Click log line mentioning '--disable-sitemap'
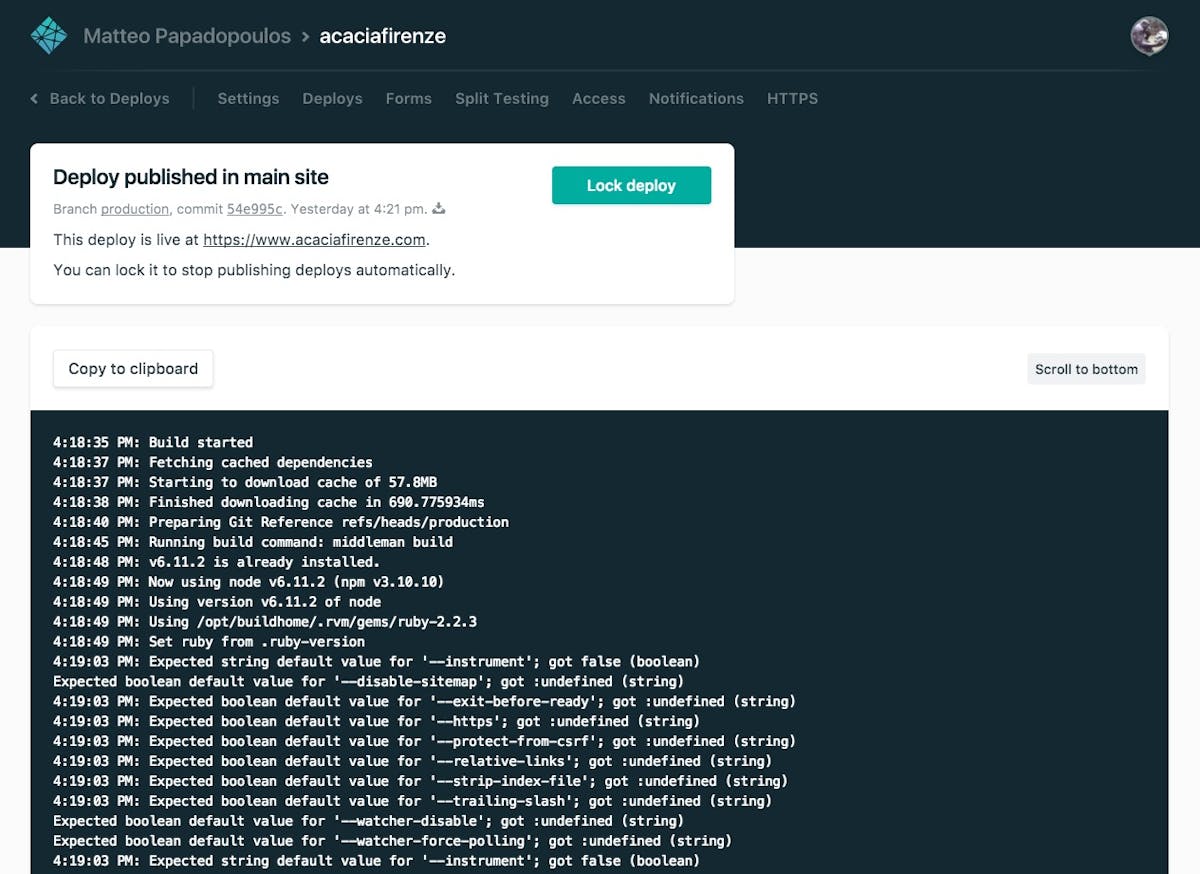The image size is (1200, 874). point(369,682)
